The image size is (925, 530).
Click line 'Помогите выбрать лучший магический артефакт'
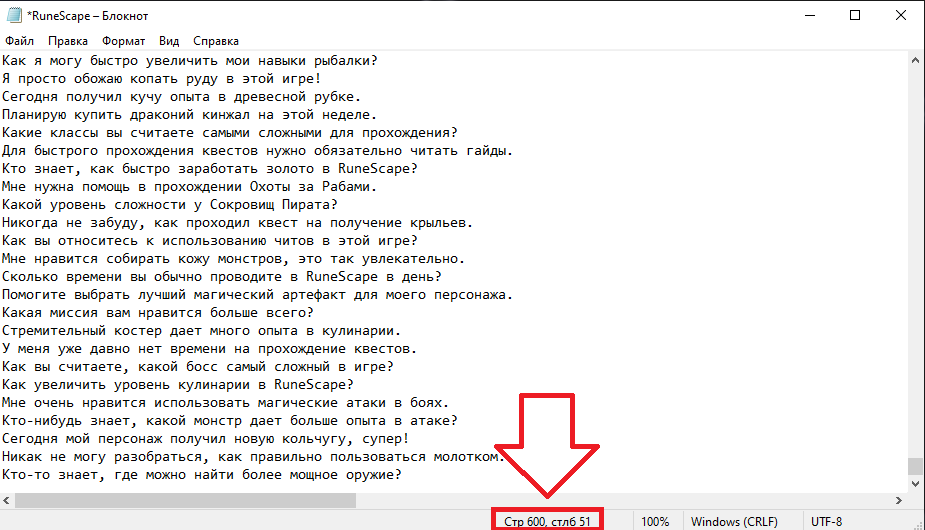258,295
